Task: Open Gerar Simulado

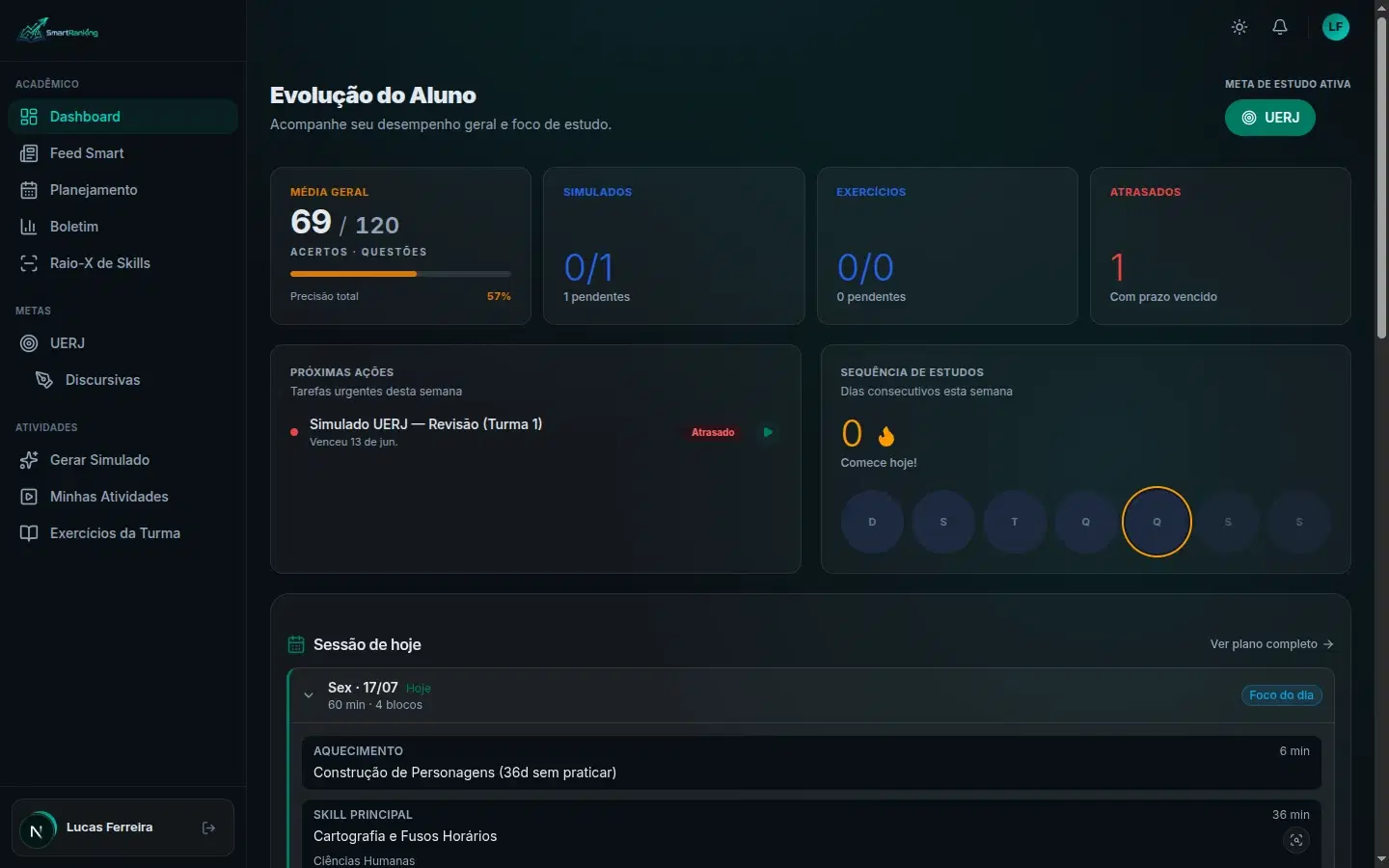Action: point(123,460)
